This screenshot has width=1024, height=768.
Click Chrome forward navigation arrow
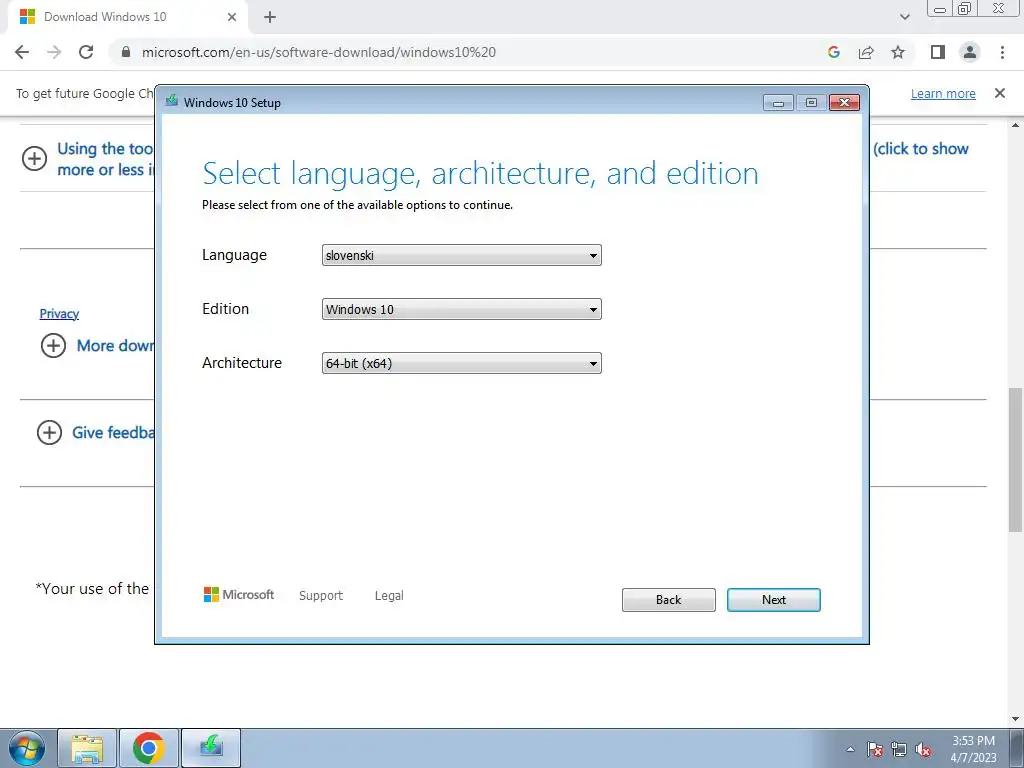click(x=54, y=52)
